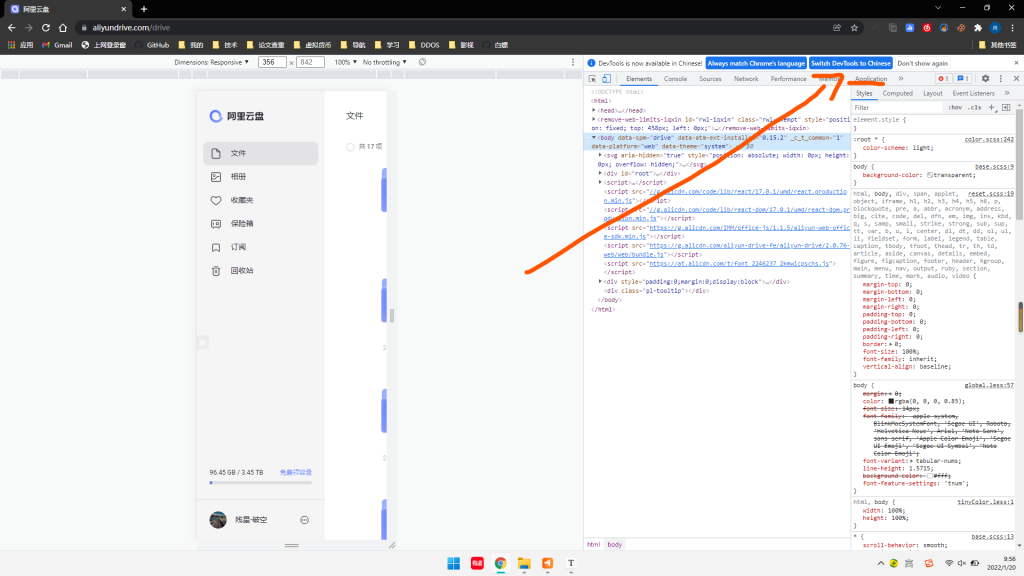
Task: Click the rotate screen orientation icon
Action: pos(423,62)
